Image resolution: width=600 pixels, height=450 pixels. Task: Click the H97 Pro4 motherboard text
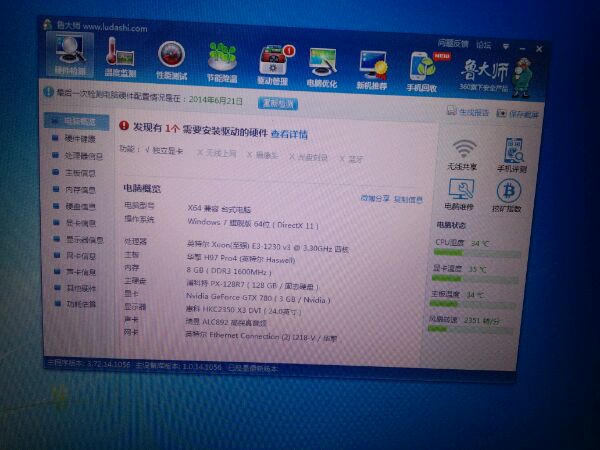pyautogui.click(x=241, y=259)
